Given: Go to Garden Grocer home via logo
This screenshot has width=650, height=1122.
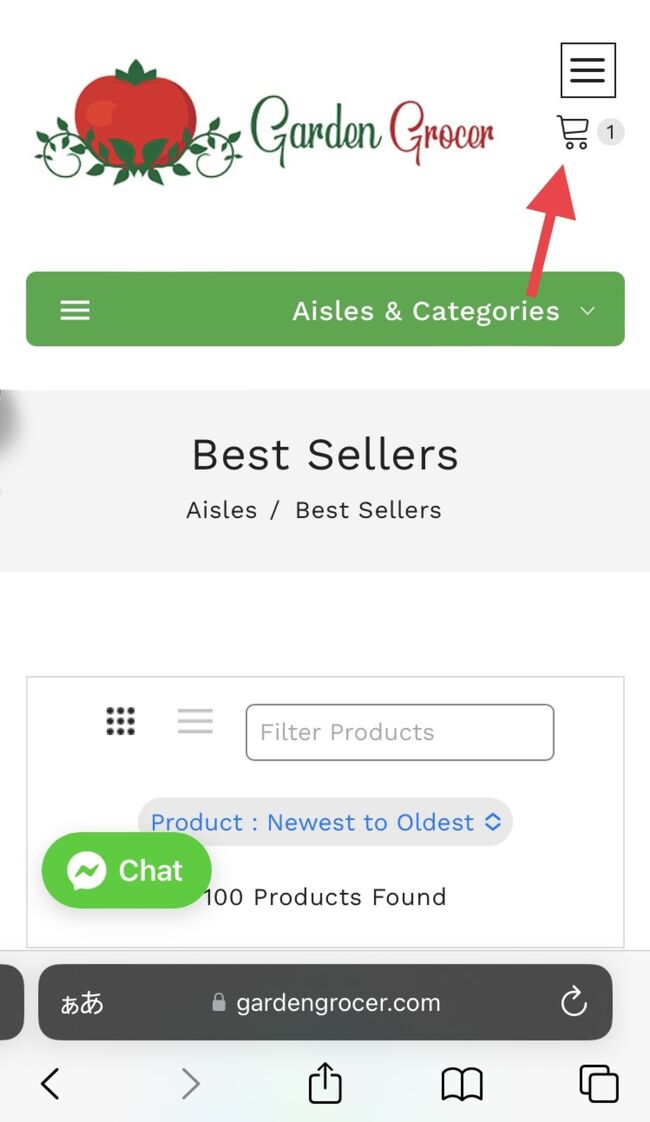Looking at the screenshot, I should (265, 125).
